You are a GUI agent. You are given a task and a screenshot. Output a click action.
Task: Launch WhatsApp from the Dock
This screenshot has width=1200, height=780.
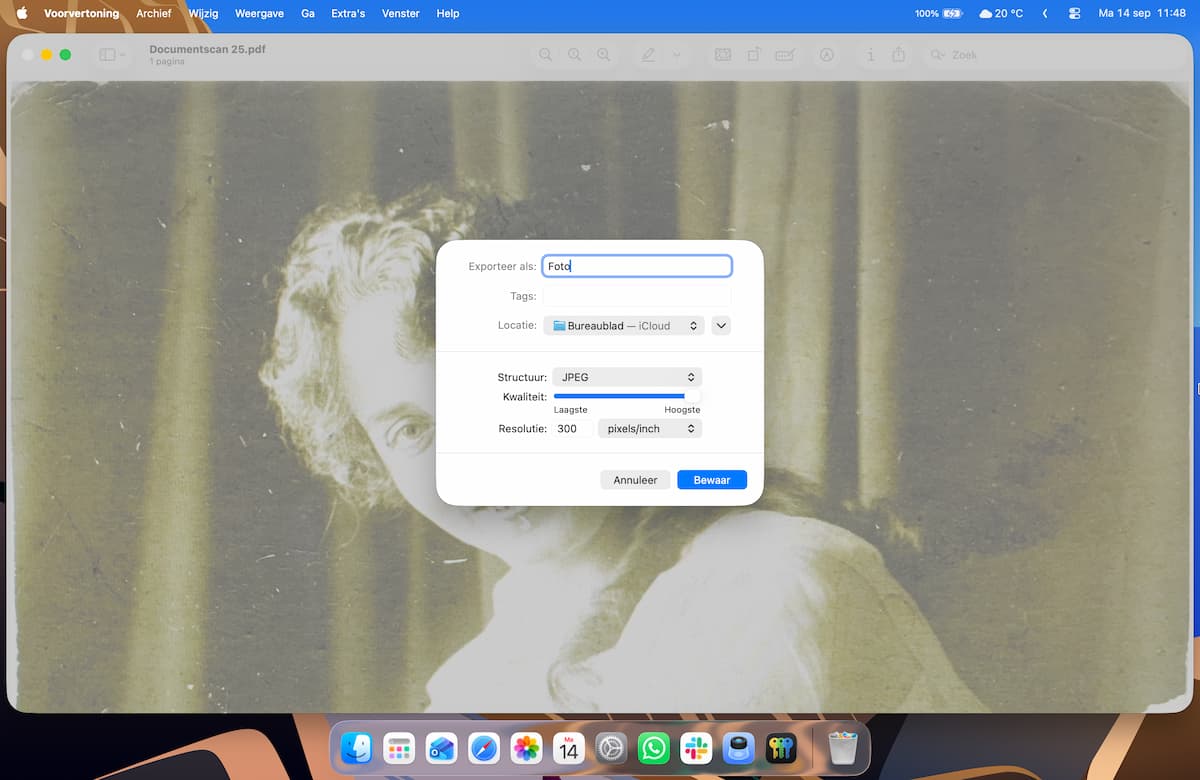click(x=654, y=748)
